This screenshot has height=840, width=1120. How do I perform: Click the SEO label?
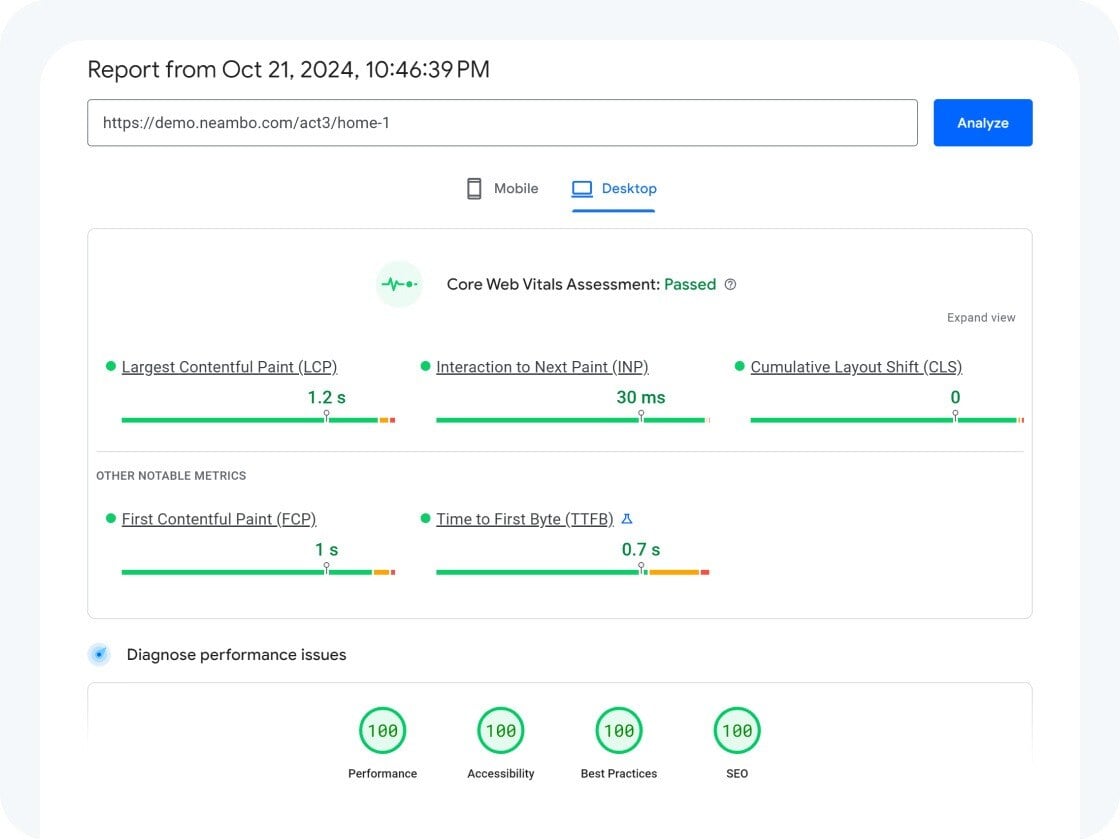pos(737,774)
